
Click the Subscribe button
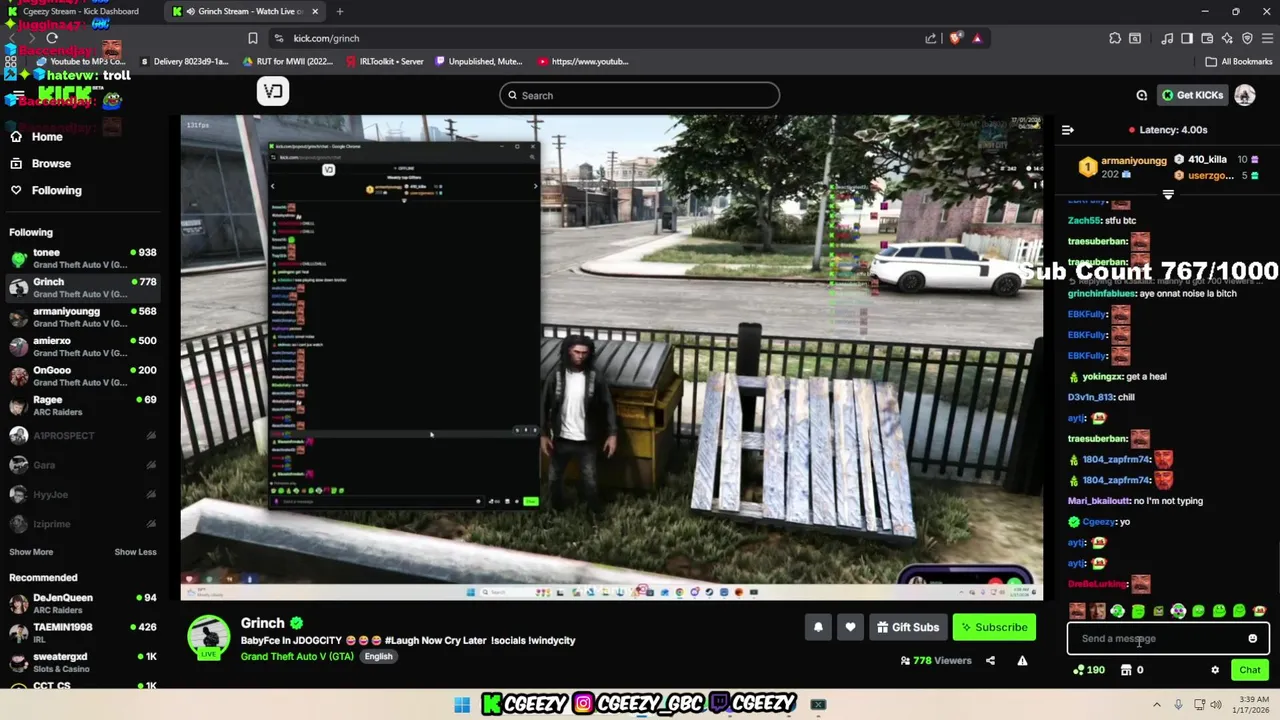(x=994, y=627)
